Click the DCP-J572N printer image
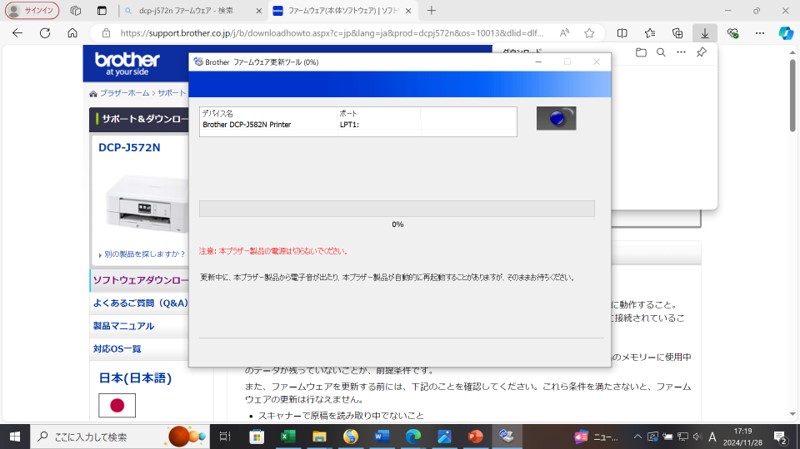800x449 pixels. click(145, 203)
